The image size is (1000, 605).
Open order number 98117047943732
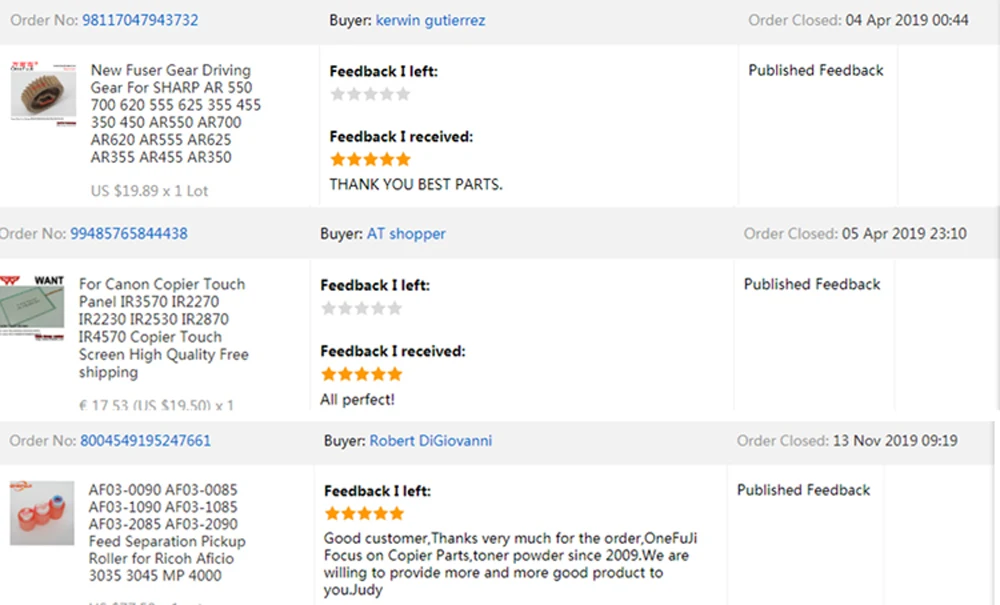click(140, 20)
